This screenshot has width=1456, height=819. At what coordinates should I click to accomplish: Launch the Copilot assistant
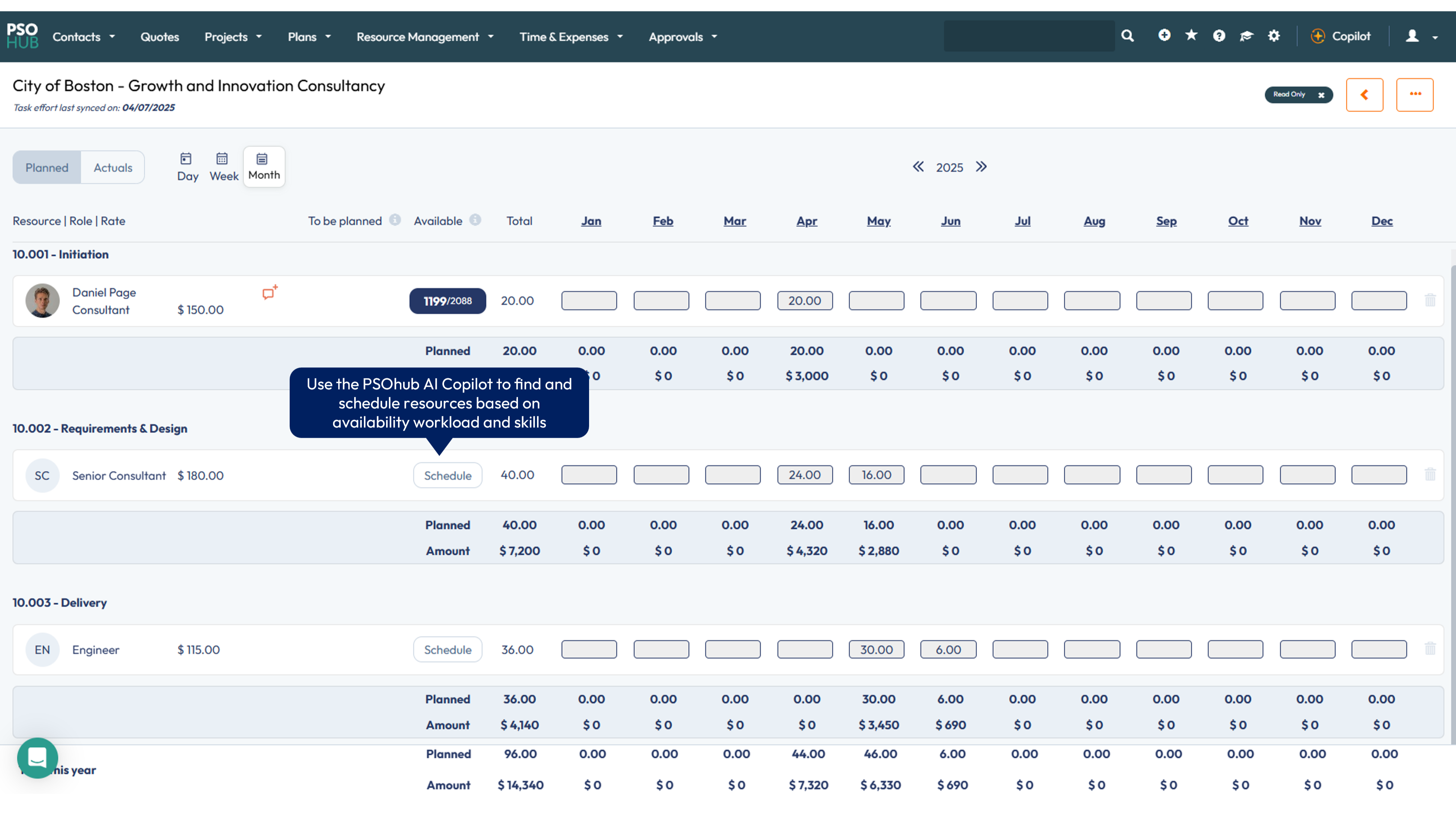point(1343,36)
